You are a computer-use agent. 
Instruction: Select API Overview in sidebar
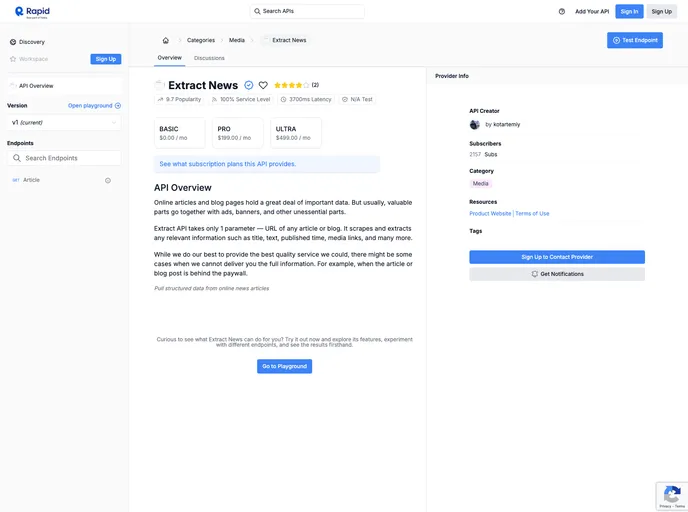64,86
